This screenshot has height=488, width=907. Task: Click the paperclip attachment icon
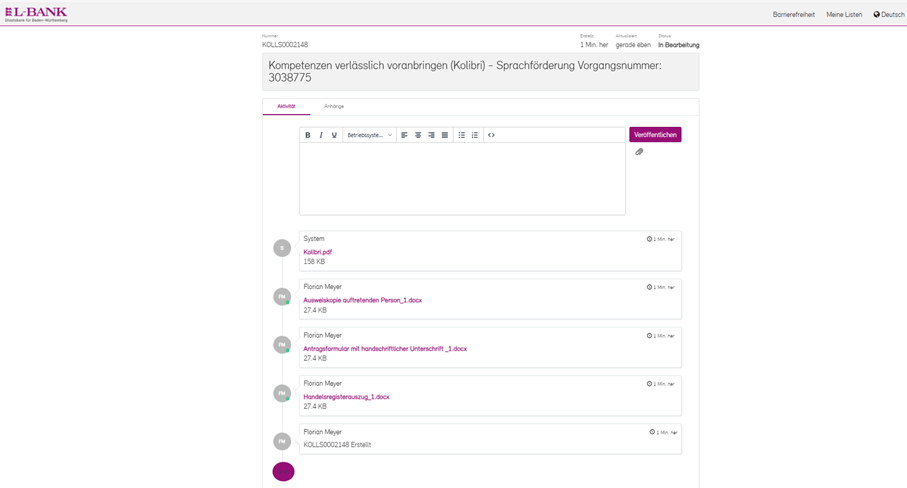click(639, 152)
